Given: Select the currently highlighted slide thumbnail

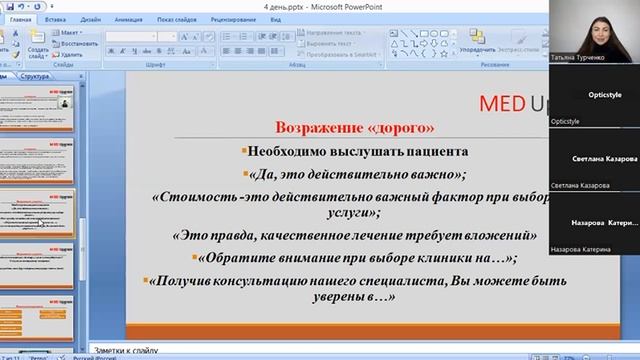Looking at the screenshot, I should (x=37, y=213).
